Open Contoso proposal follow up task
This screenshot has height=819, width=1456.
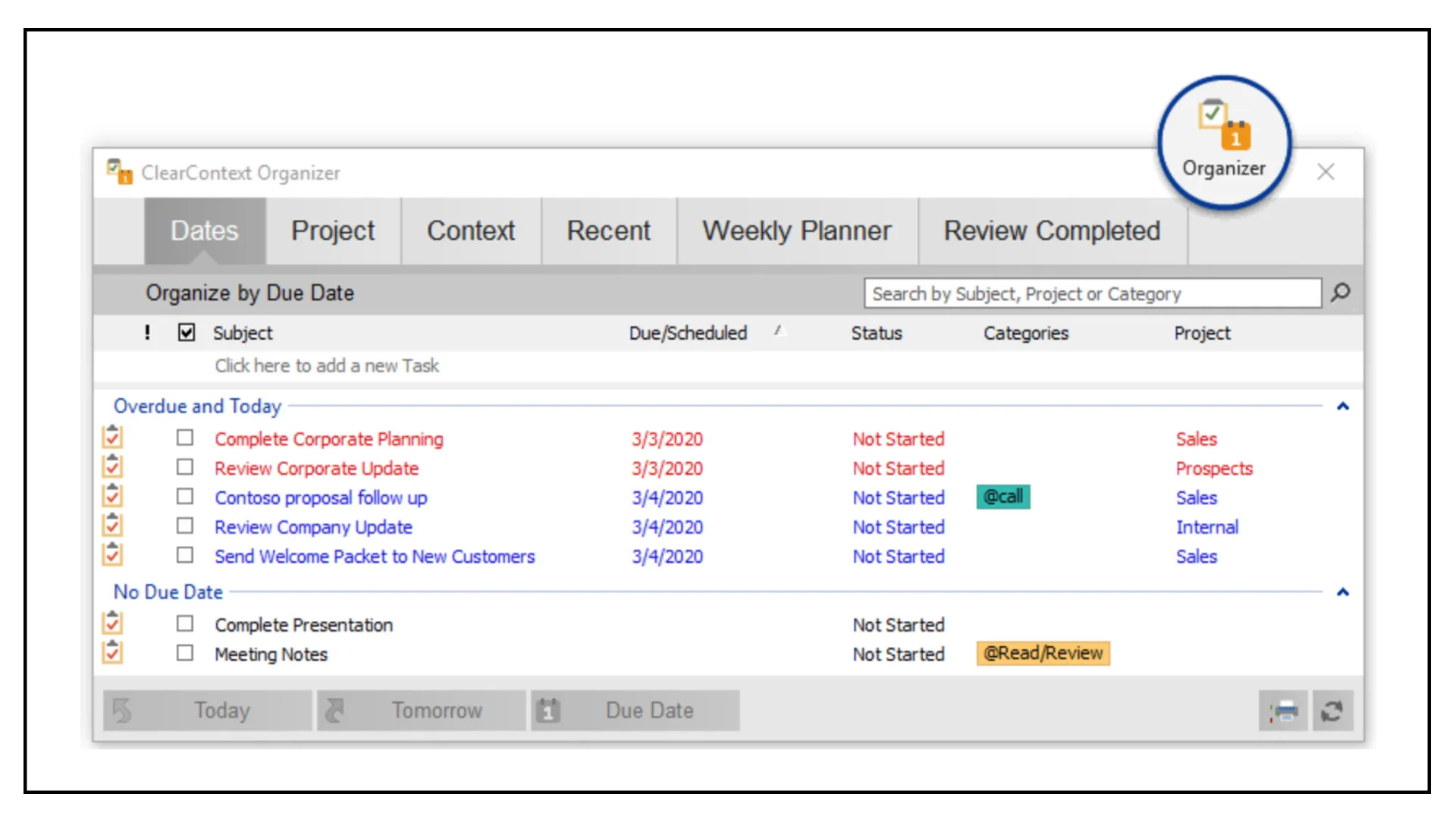pos(321,498)
